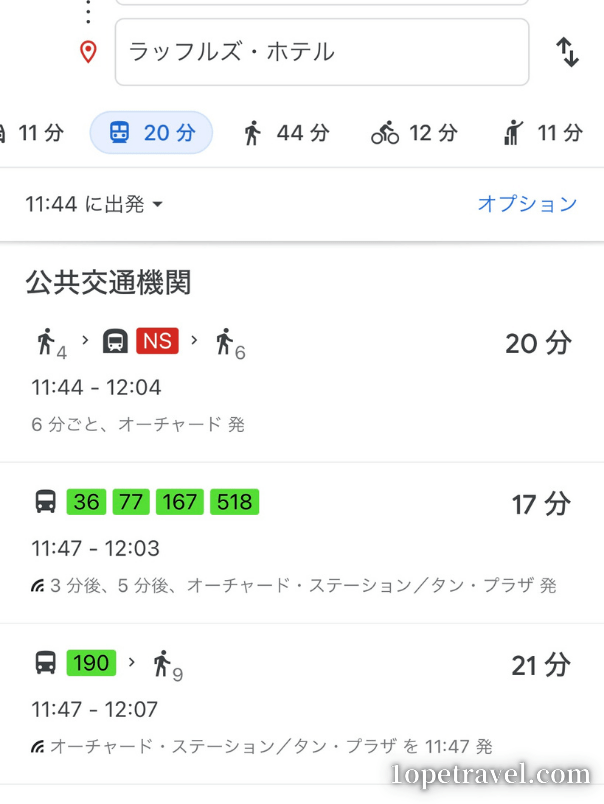This screenshot has width=604, height=804.
Task: Click the red destination pin icon
Action: click(88, 52)
